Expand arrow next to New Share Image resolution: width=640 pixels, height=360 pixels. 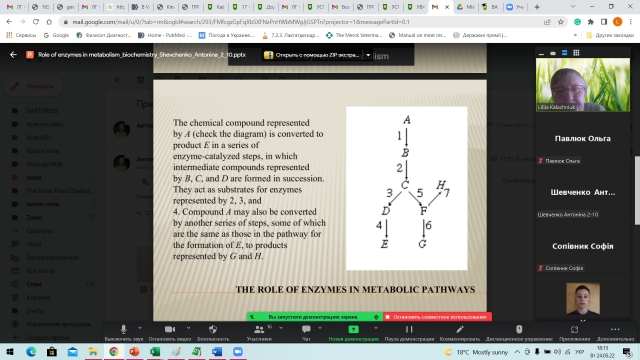point(376,328)
